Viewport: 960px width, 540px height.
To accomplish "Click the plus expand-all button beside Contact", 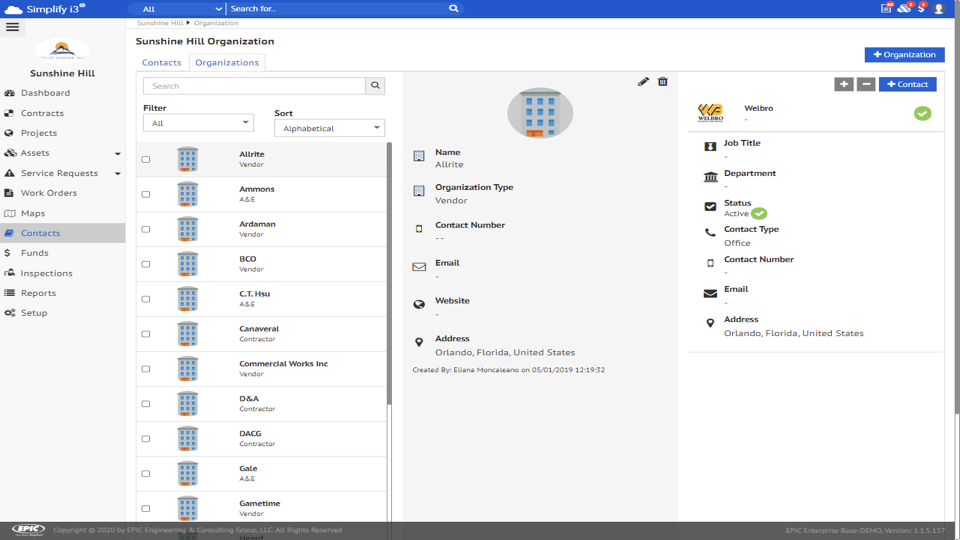I will pos(844,85).
